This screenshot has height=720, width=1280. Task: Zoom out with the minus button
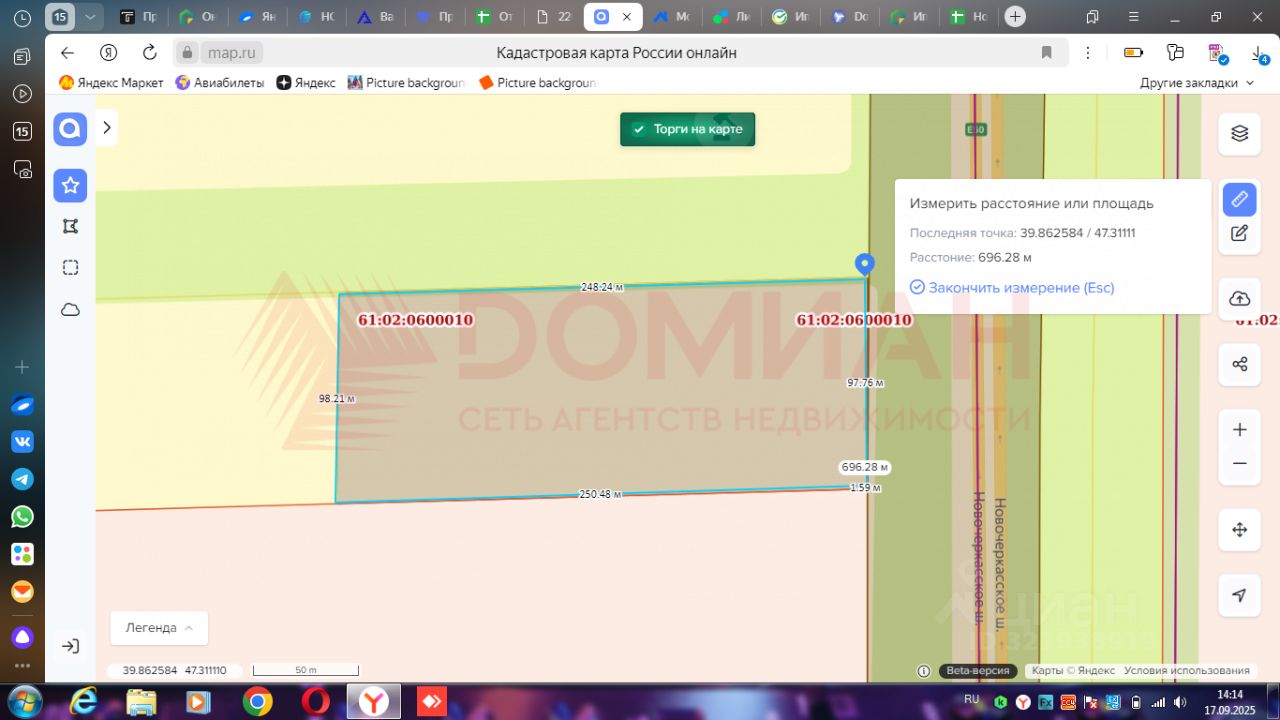pos(1239,464)
